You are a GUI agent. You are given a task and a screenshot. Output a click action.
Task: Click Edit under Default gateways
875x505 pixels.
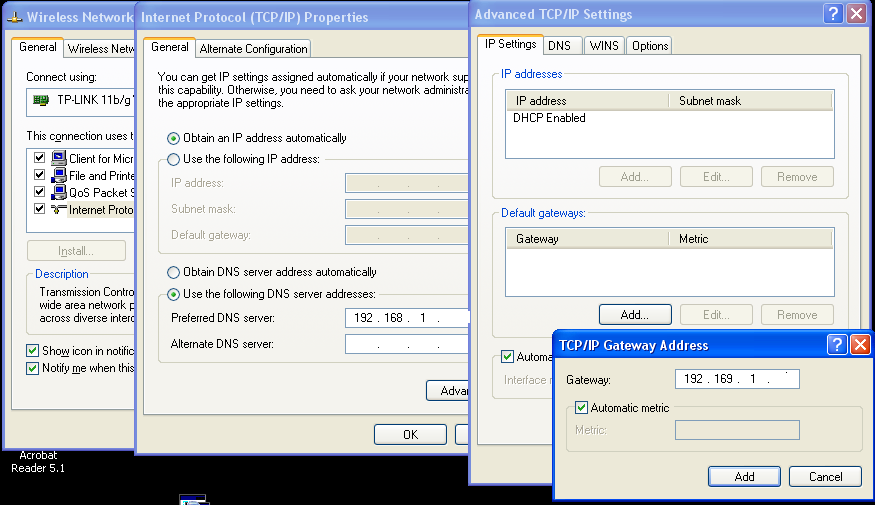click(x=716, y=315)
